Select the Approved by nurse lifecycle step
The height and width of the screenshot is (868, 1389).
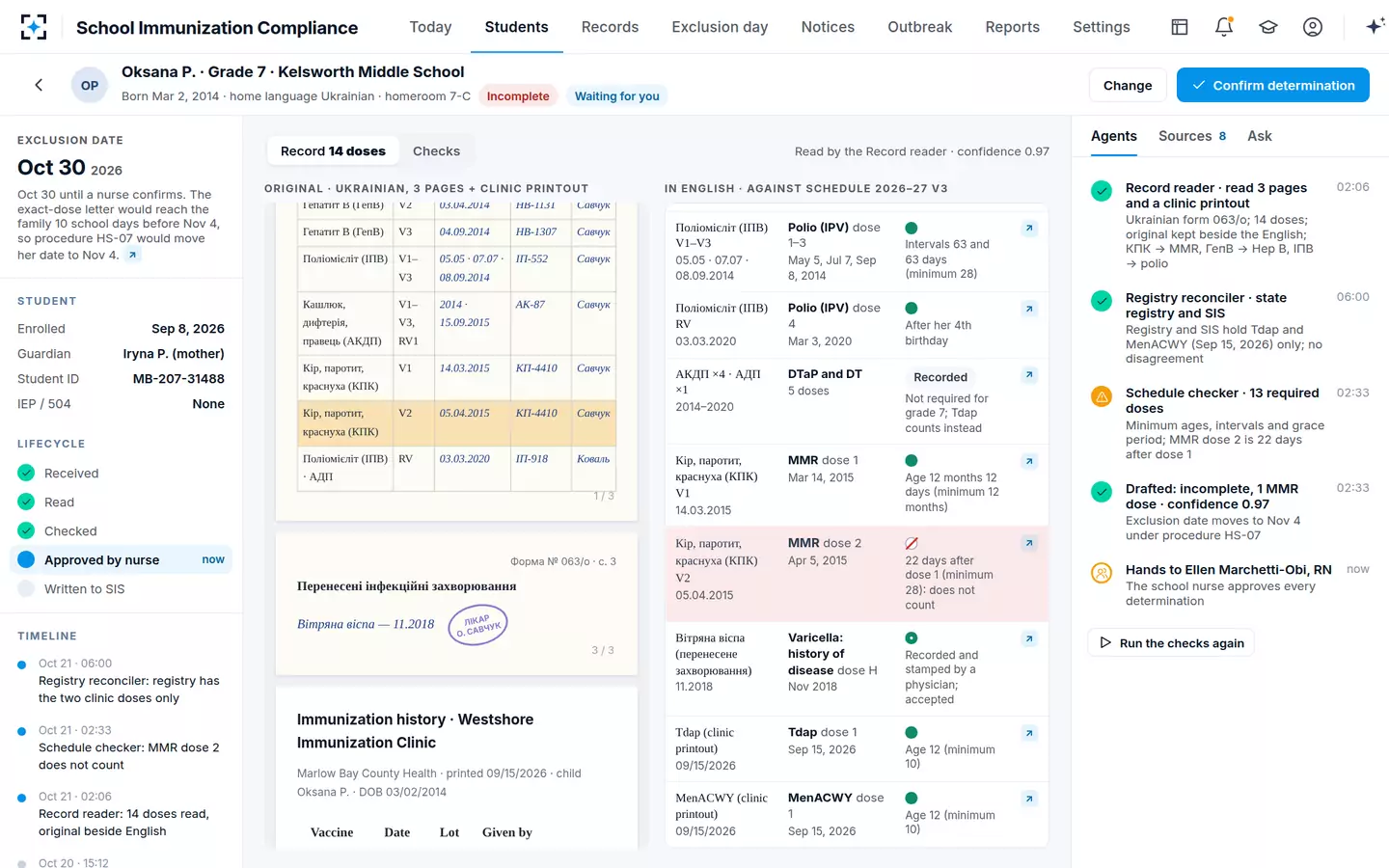[122, 560]
